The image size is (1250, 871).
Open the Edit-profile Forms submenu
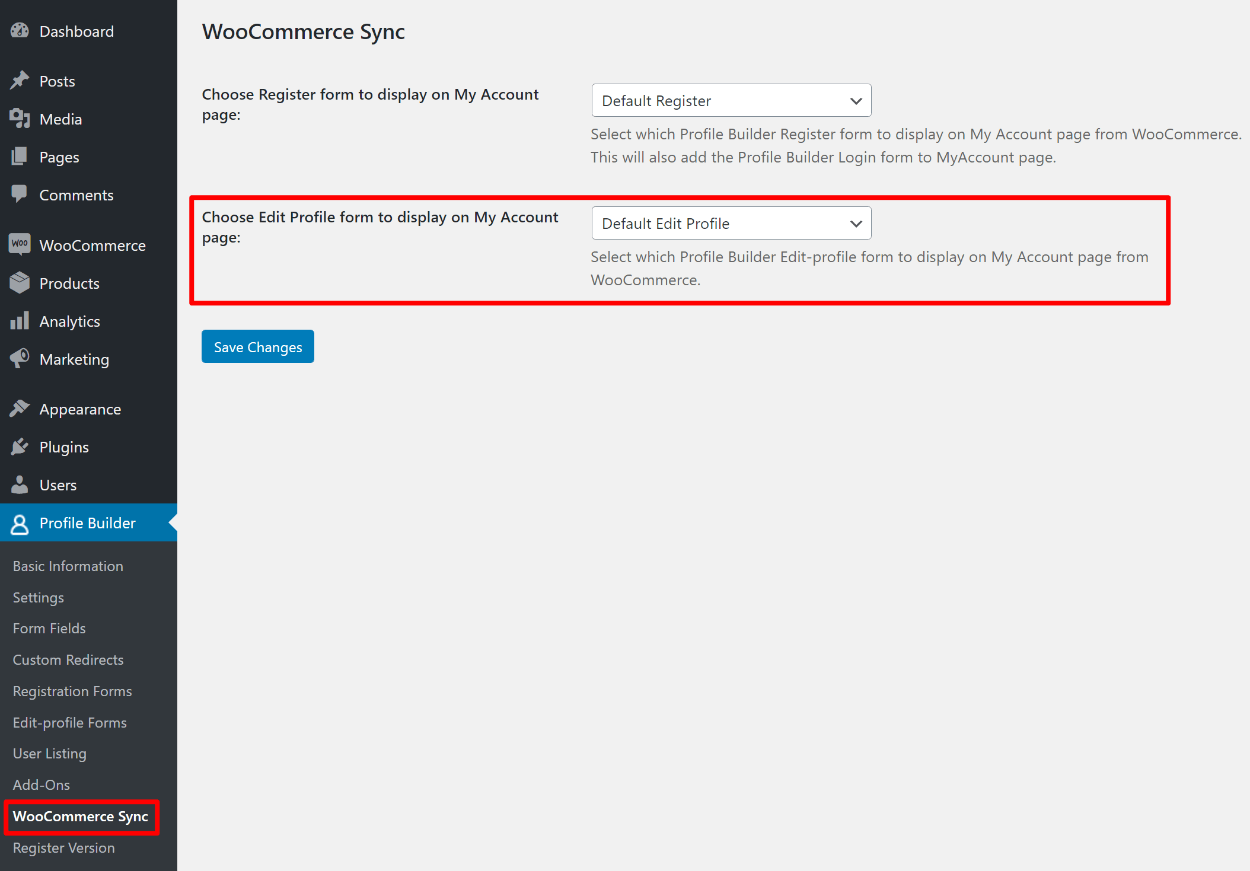(70, 722)
